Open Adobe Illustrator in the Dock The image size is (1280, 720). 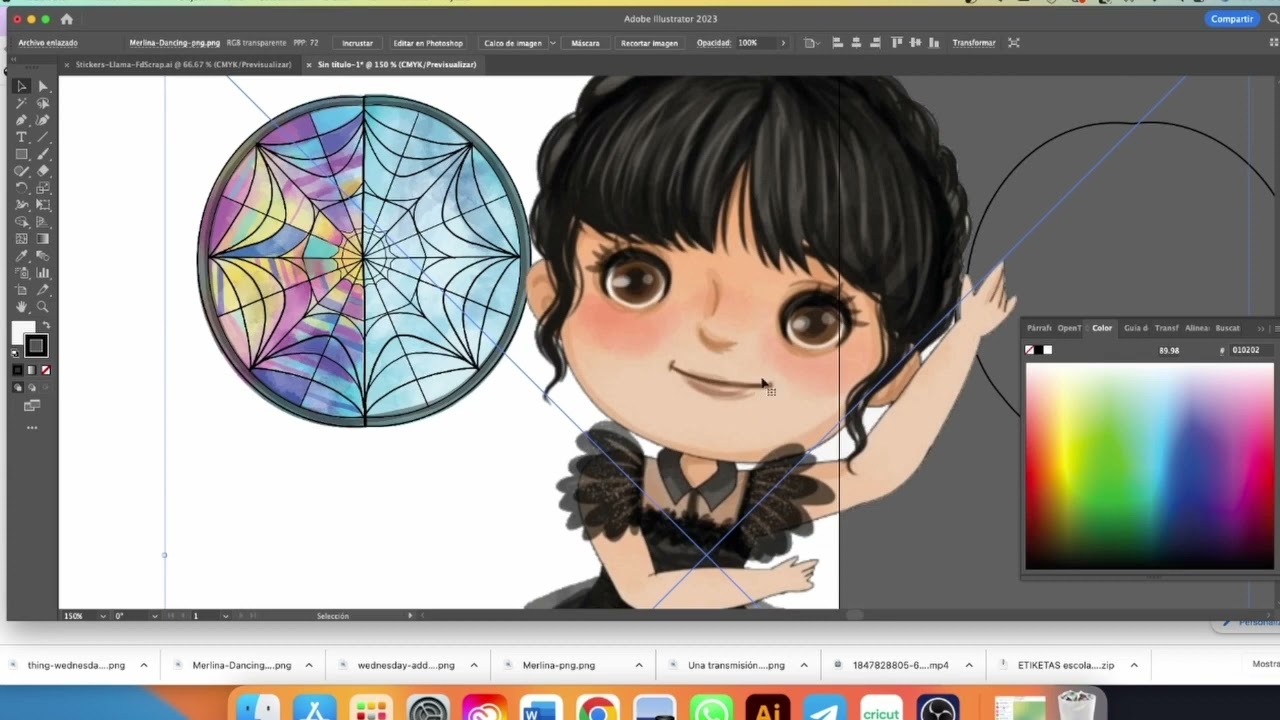pos(768,708)
